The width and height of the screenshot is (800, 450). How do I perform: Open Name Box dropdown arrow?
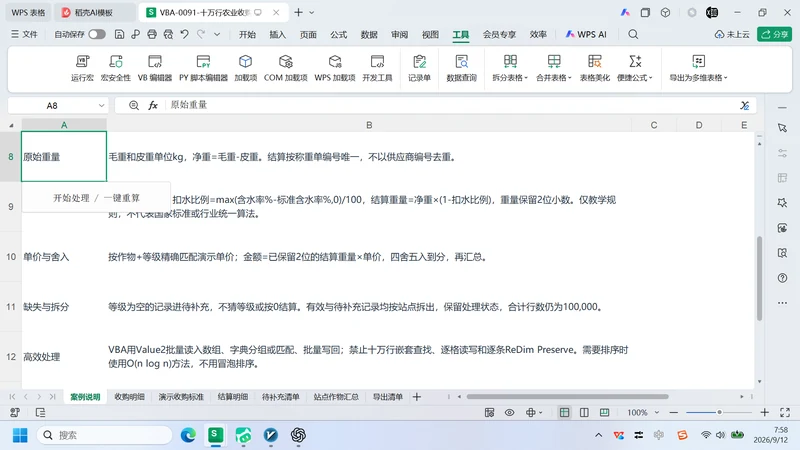tap(101, 106)
